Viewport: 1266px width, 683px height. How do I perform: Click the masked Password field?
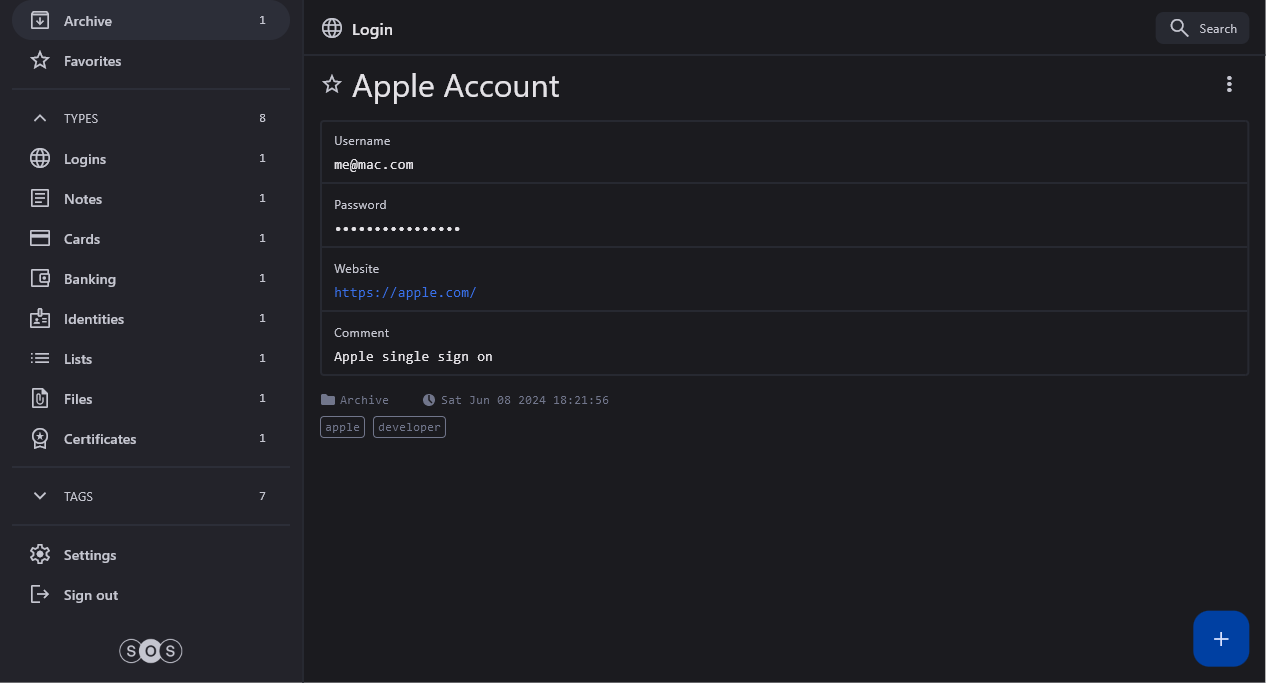397,229
